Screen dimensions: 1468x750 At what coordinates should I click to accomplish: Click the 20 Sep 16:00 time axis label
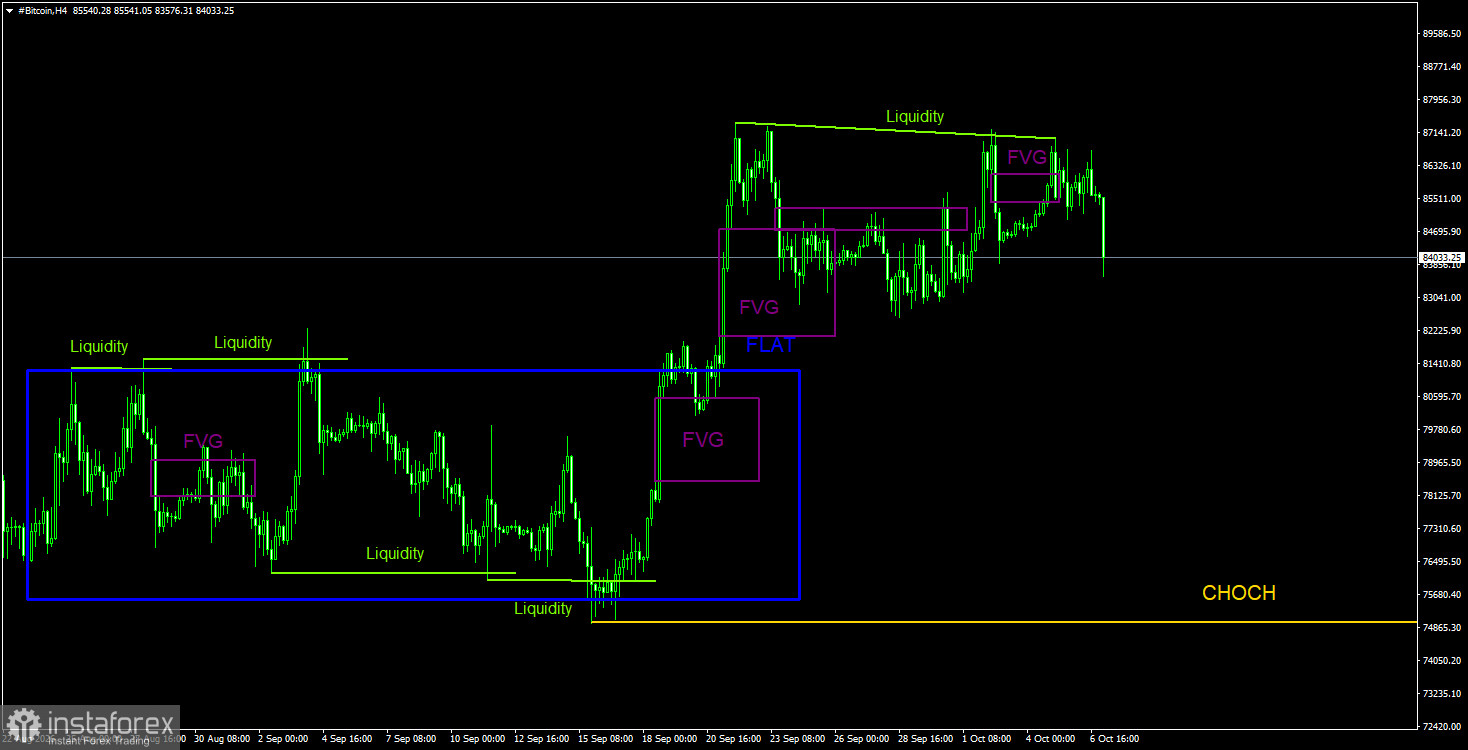(732, 739)
